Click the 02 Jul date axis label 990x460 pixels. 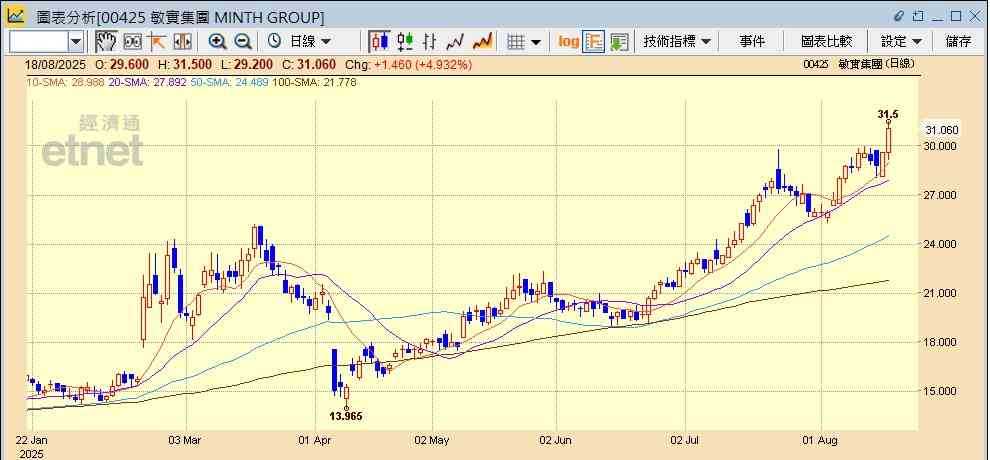[686, 440]
